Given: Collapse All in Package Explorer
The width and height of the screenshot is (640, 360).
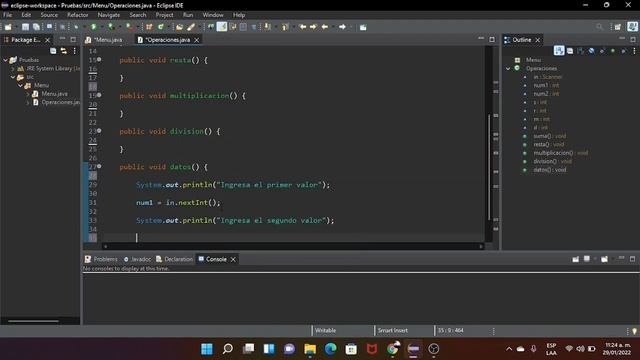Looking at the screenshot, I should 53,51.
